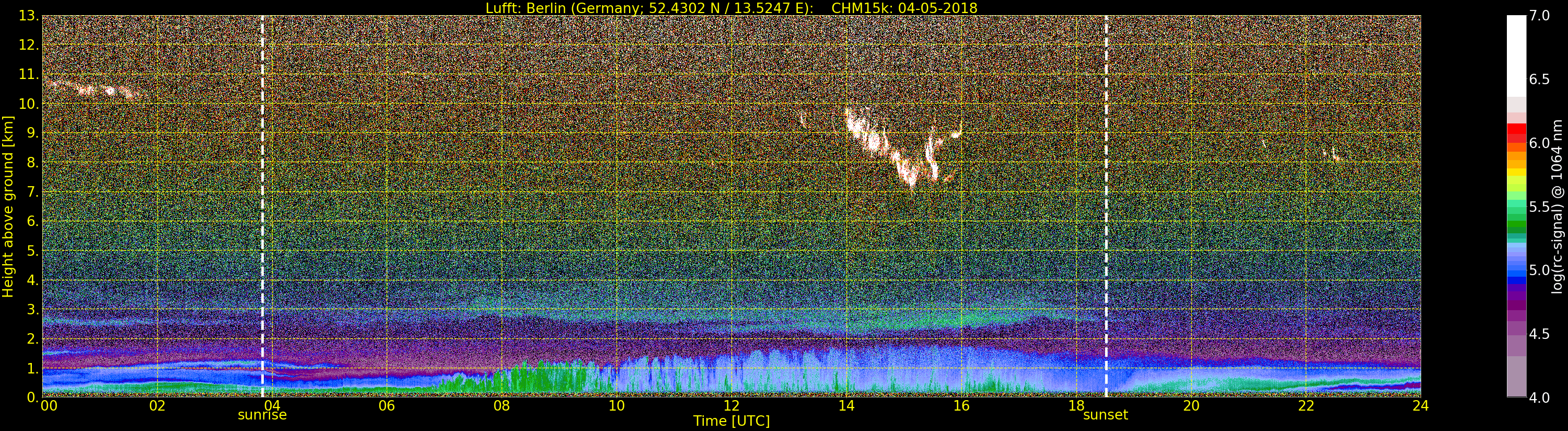The image size is (1568, 431).
Task: Click the time axis tick label '24'
Action: [1421, 406]
